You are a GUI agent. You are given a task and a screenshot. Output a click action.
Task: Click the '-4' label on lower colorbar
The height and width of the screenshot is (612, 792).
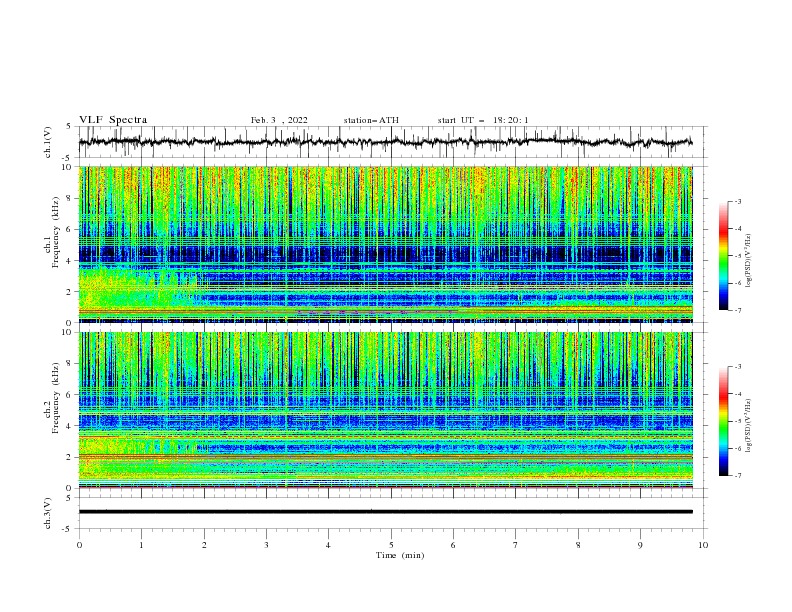click(737, 394)
